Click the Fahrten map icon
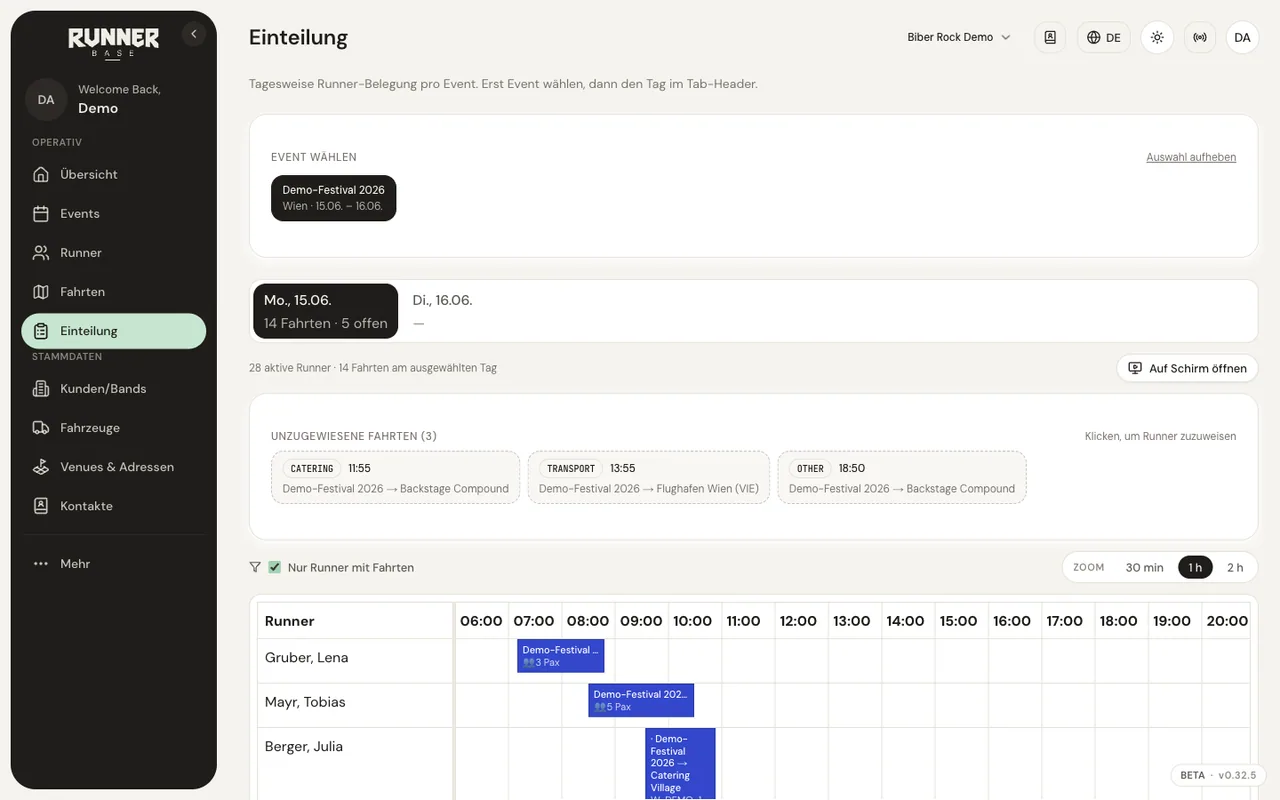The width and height of the screenshot is (1280, 800). (x=41, y=292)
